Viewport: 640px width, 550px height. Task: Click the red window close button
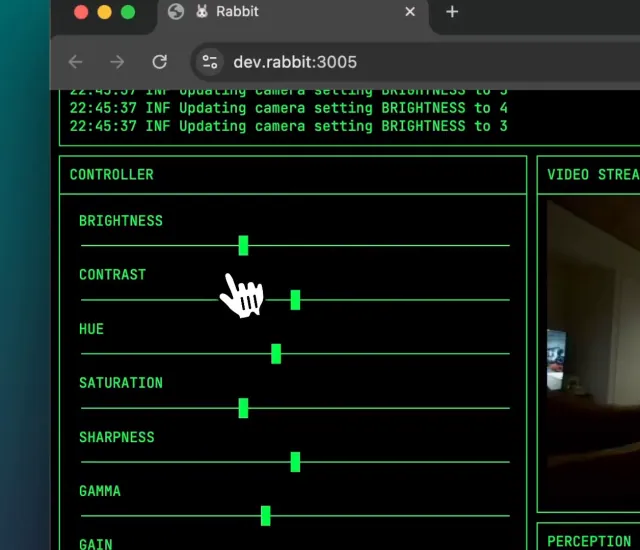(81, 12)
